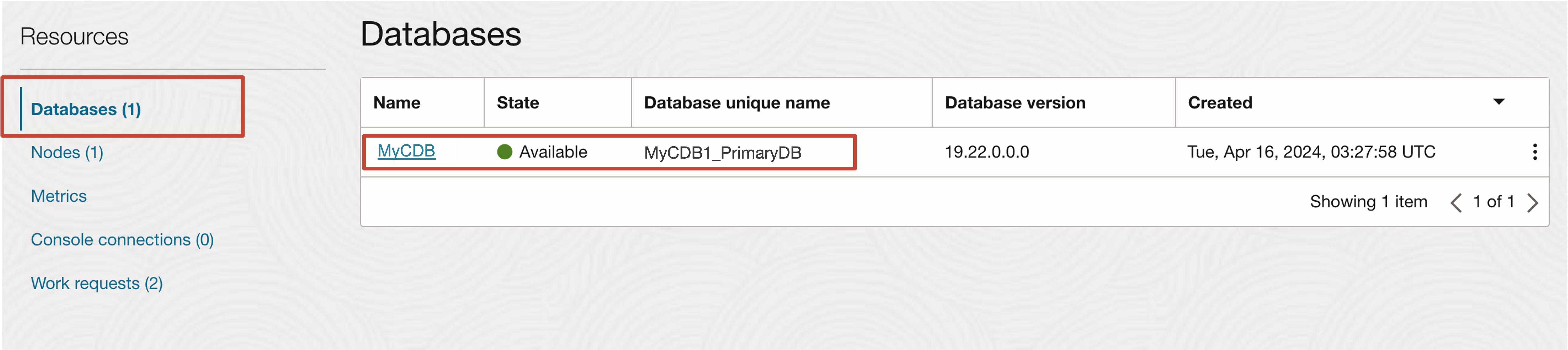View the Metrics resource section
1568x350 pixels.
[x=59, y=196]
